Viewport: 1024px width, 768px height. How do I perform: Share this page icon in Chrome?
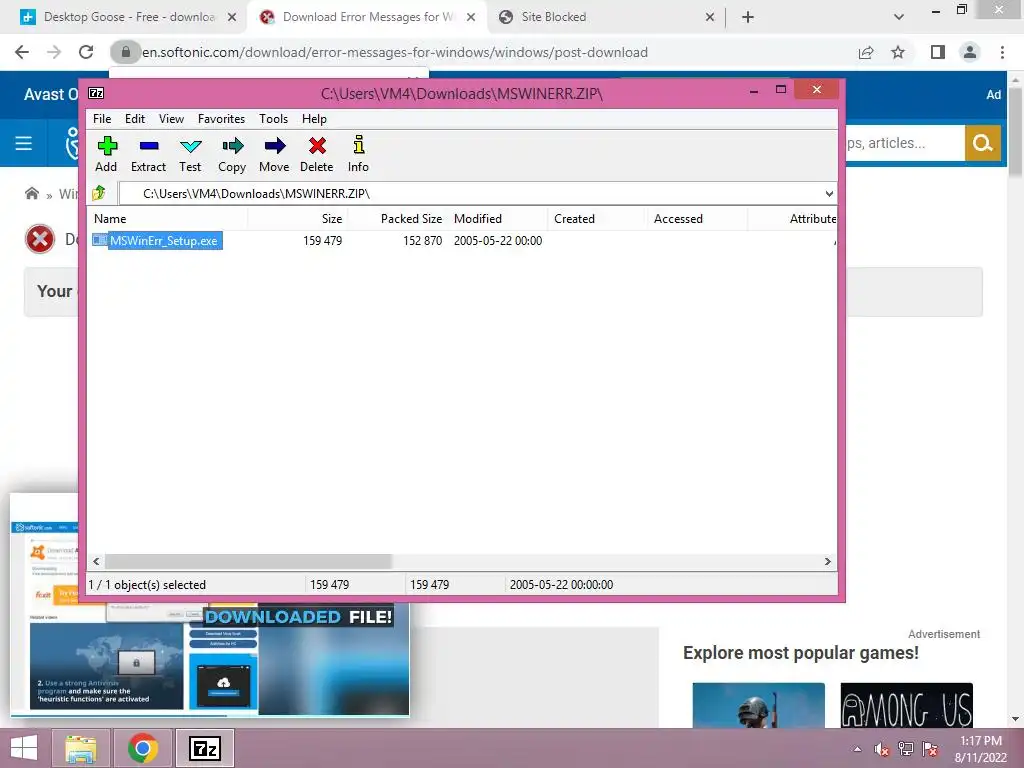[866, 52]
